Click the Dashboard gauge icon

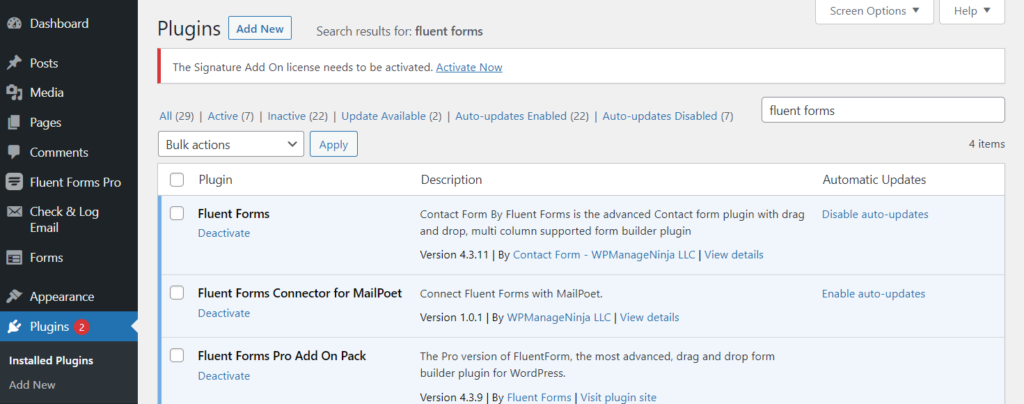coord(14,23)
